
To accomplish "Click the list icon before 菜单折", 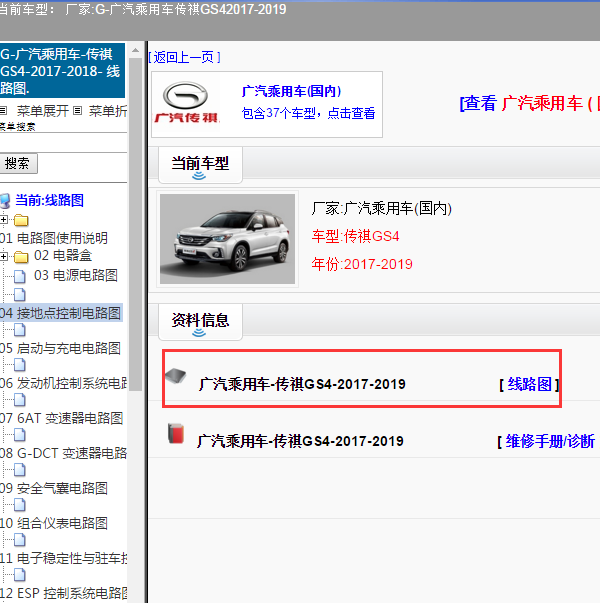I will tap(77, 111).
